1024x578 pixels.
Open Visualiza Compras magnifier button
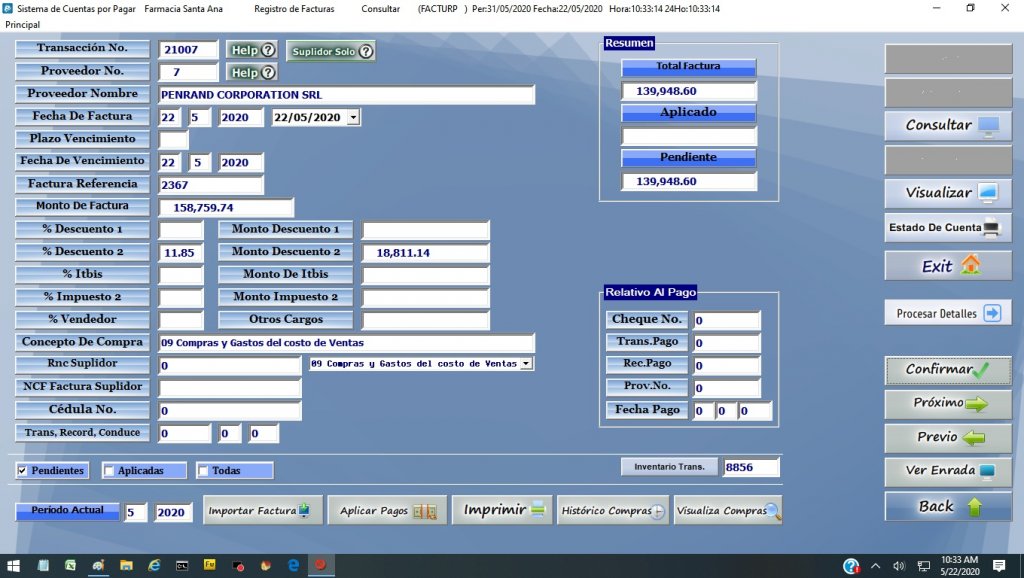728,511
